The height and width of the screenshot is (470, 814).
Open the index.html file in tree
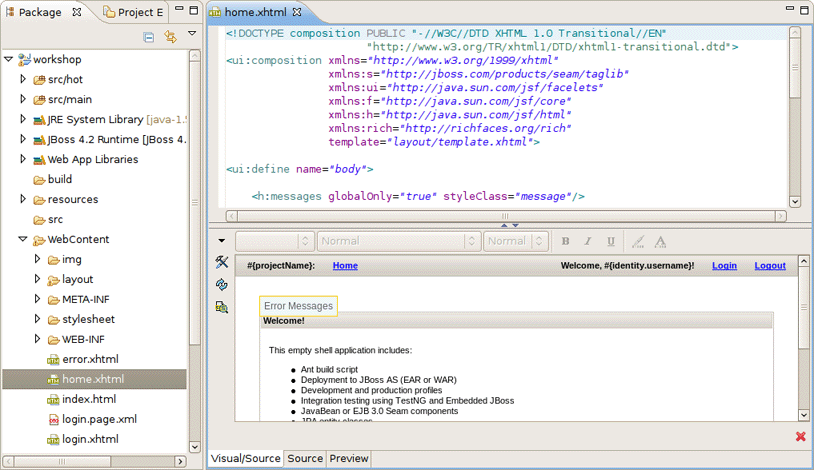[x=88, y=399]
